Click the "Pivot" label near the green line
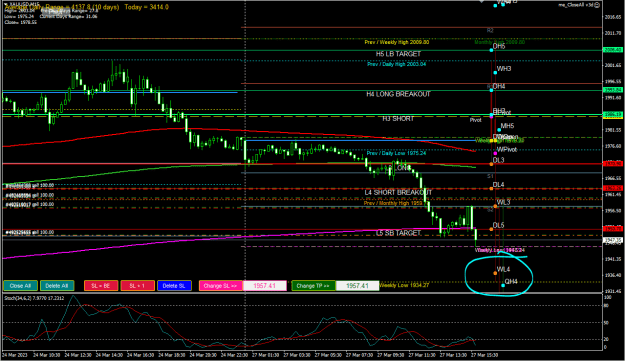 coord(476,120)
